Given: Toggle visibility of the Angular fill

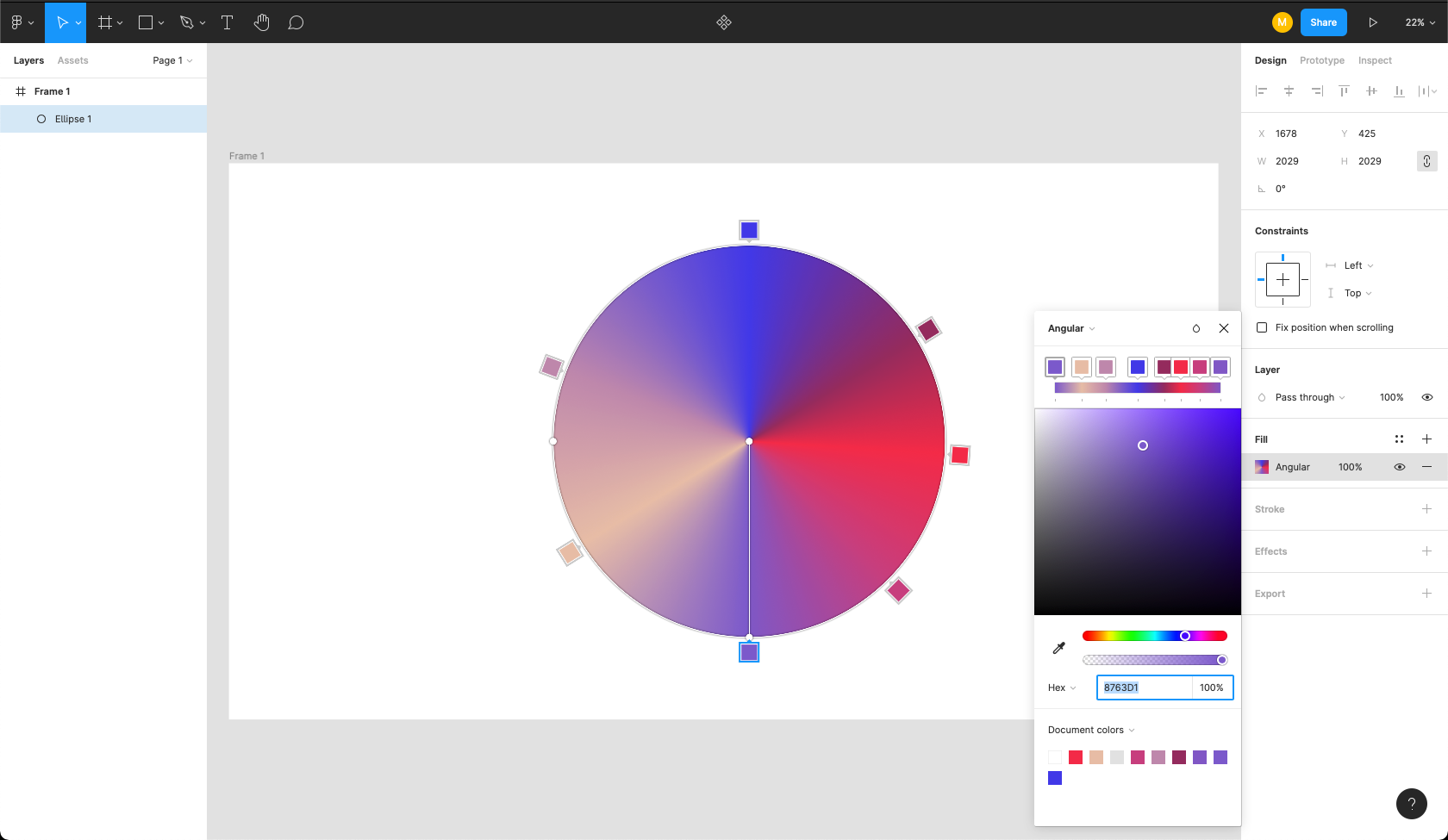Looking at the screenshot, I should (x=1400, y=467).
